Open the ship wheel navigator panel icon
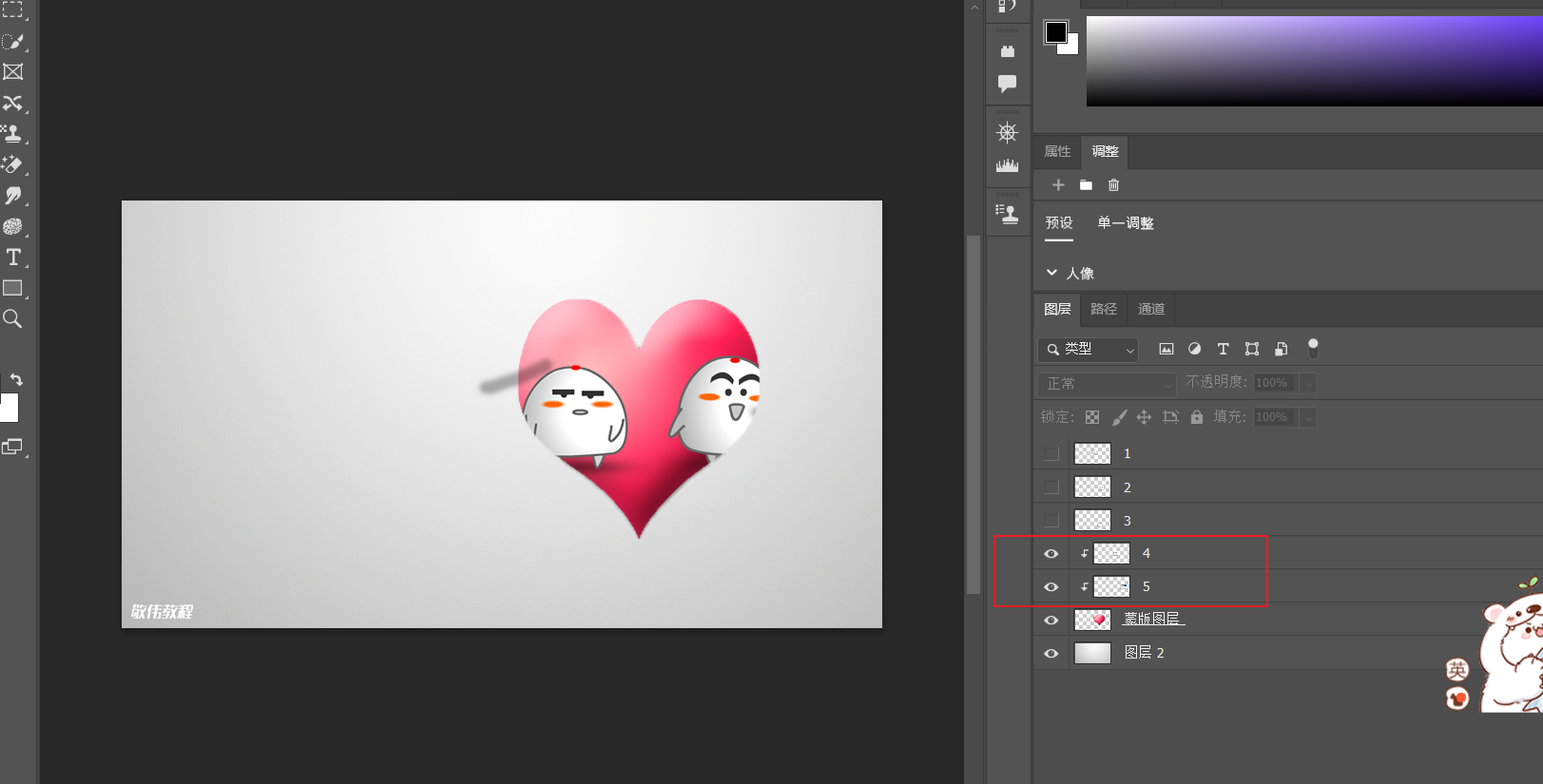 [1008, 132]
